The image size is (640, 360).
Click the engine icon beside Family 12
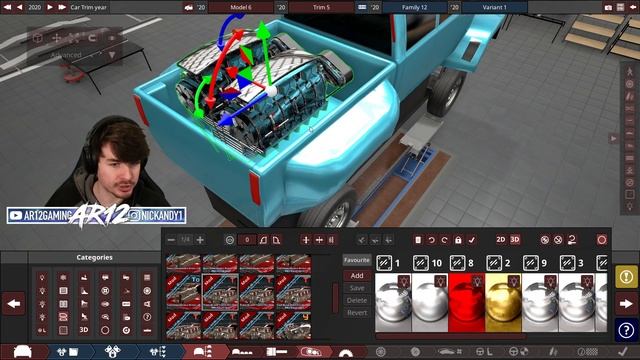point(362,7)
